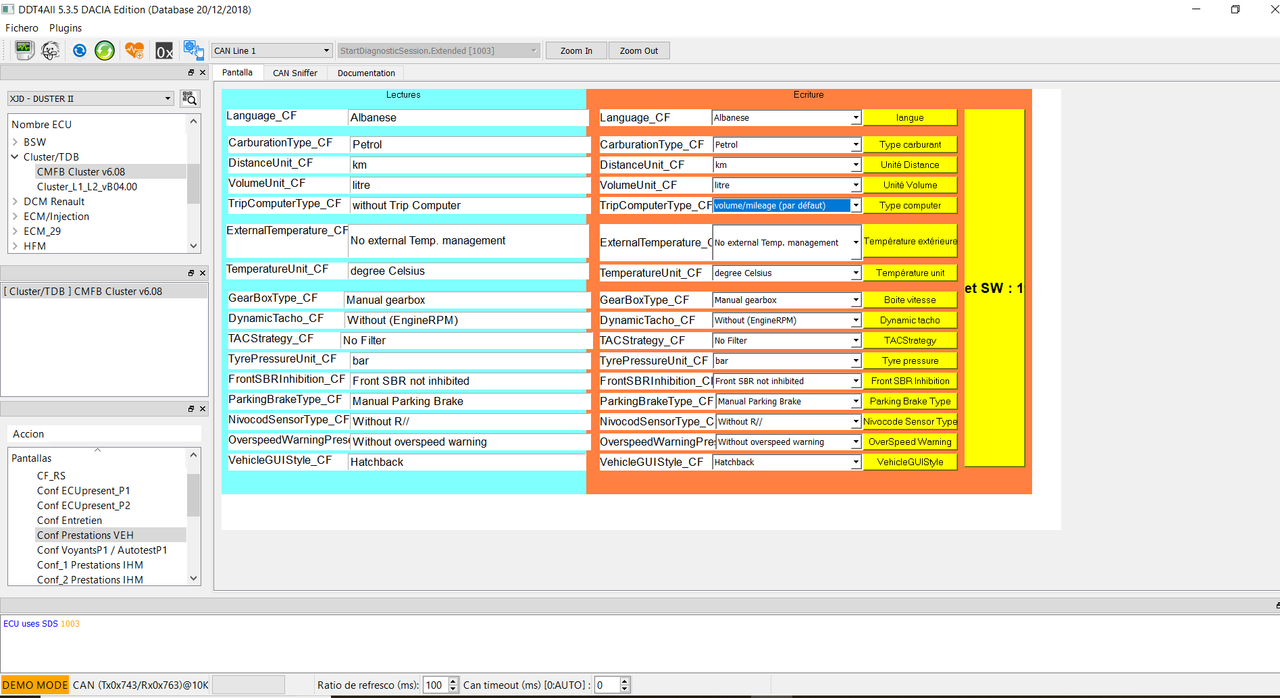Open the Plugins menu
The height and width of the screenshot is (698, 1280).
66,28
